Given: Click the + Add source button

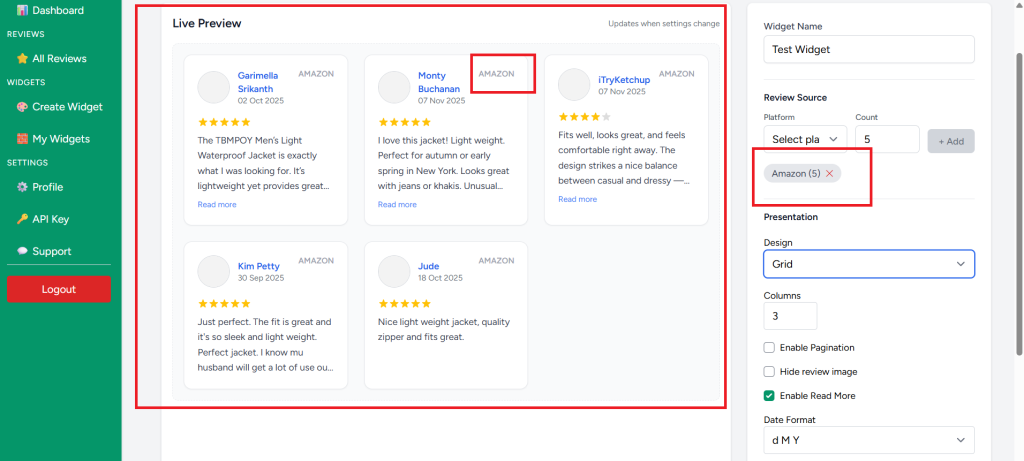Looking at the screenshot, I should 950,141.
